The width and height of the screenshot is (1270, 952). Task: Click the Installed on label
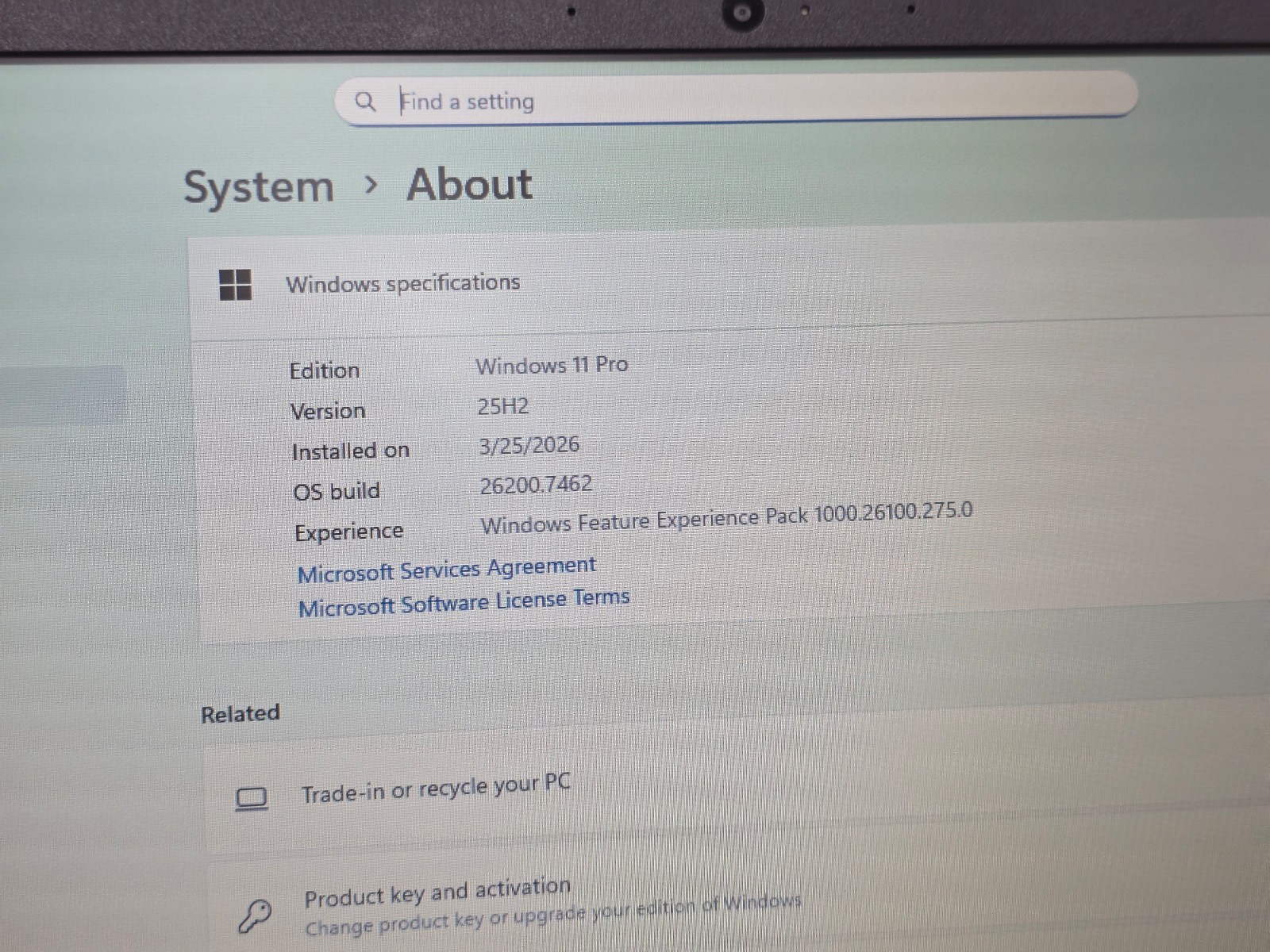(351, 451)
